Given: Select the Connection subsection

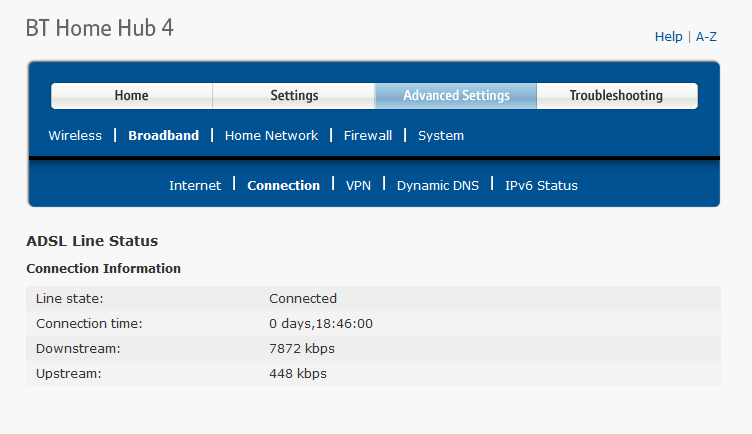Looking at the screenshot, I should point(283,186).
